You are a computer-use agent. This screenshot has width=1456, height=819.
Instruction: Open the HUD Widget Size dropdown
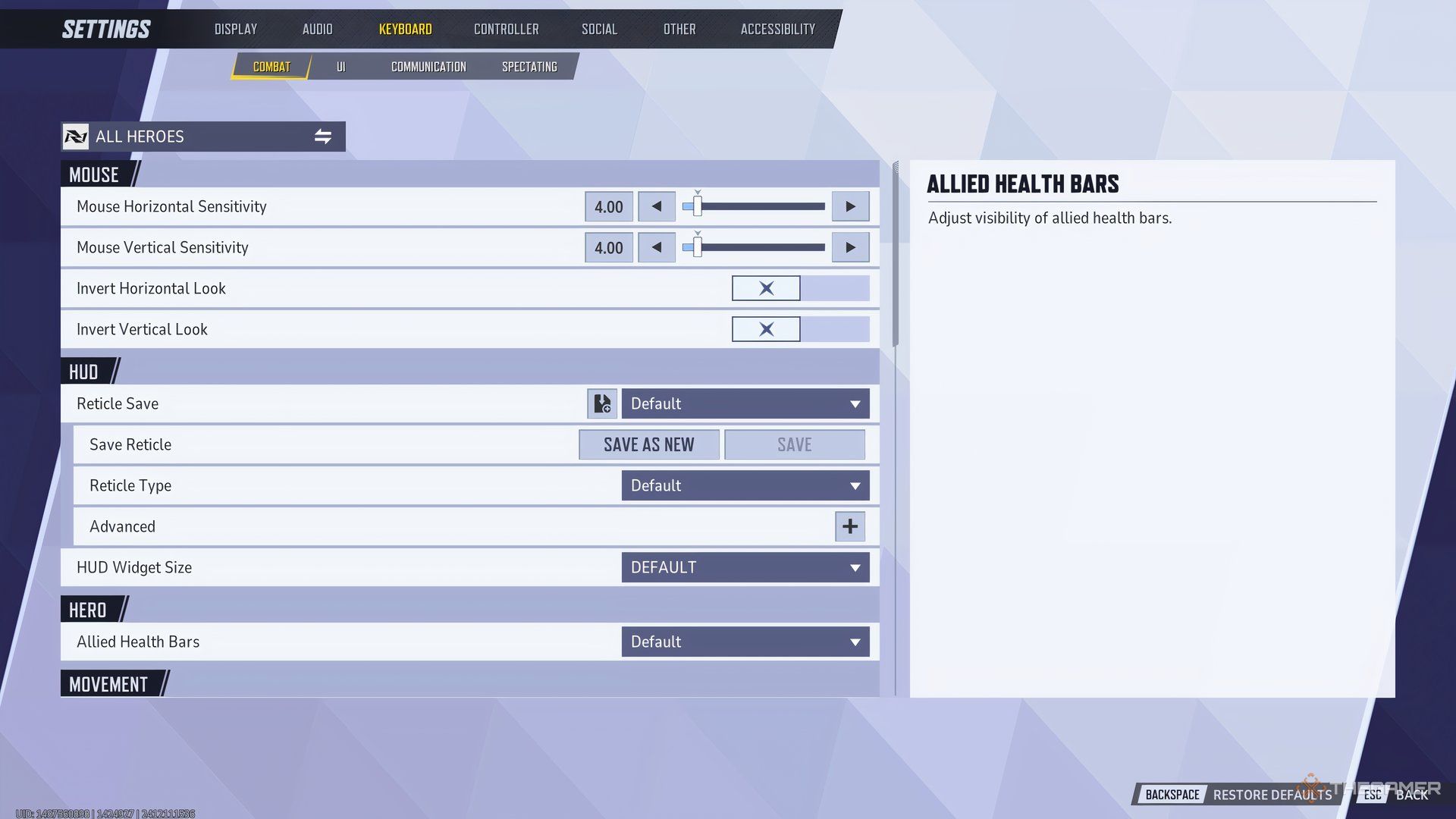tap(745, 567)
